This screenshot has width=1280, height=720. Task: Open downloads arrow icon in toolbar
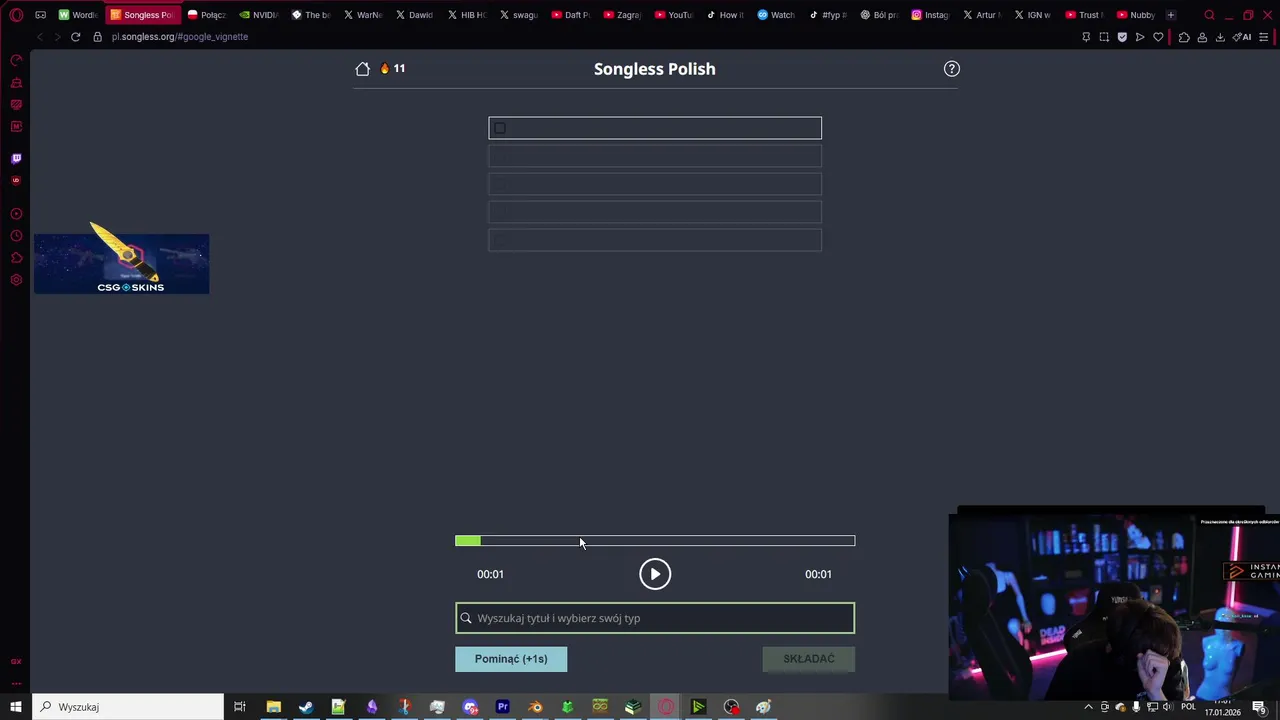[1220, 37]
